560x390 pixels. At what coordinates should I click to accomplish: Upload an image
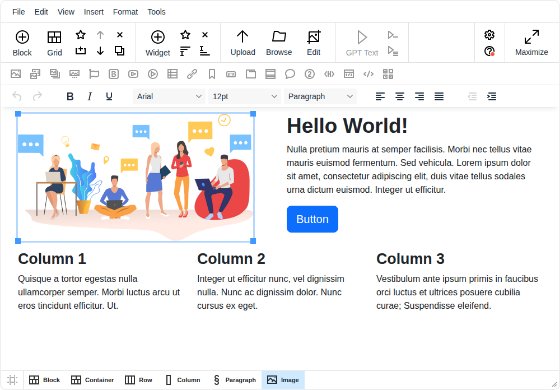pos(242,43)
